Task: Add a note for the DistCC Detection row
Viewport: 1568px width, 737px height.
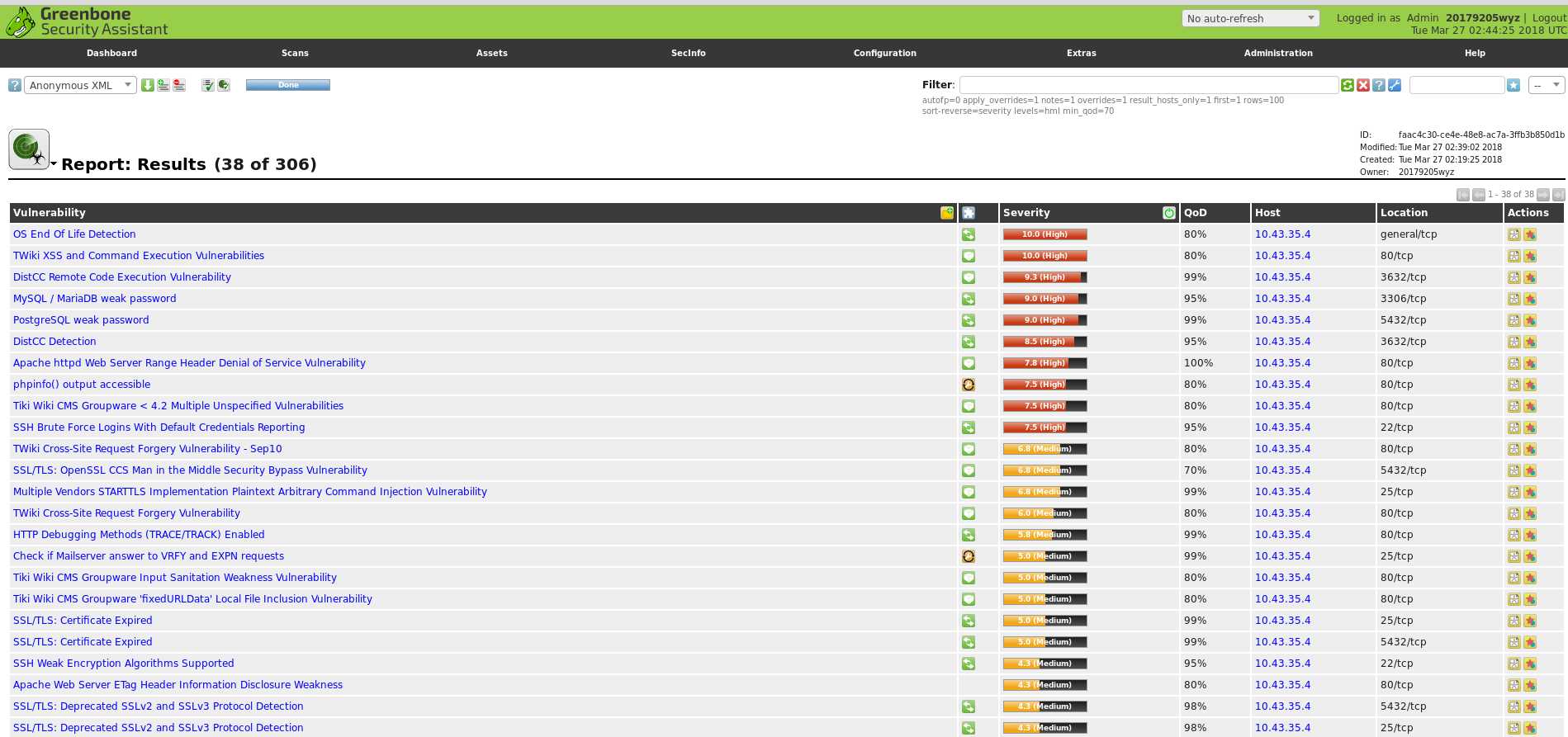Action: pyautogui.click(x=1514, y=342)
